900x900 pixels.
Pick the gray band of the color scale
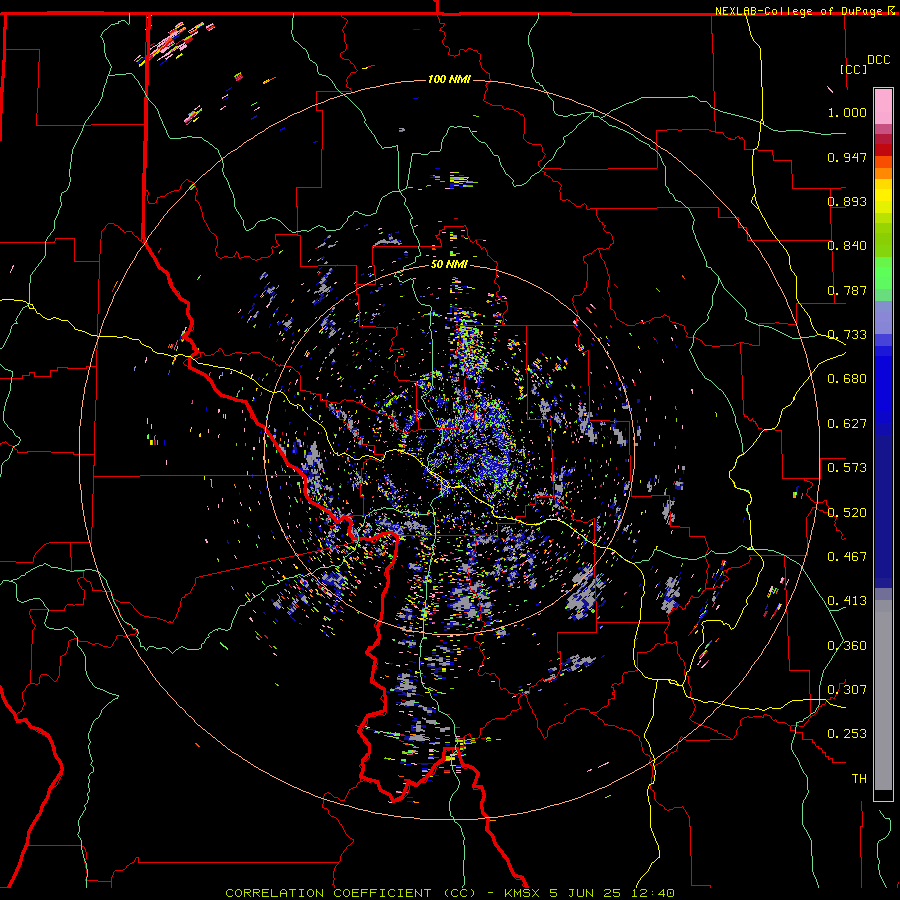pos(883,695)
